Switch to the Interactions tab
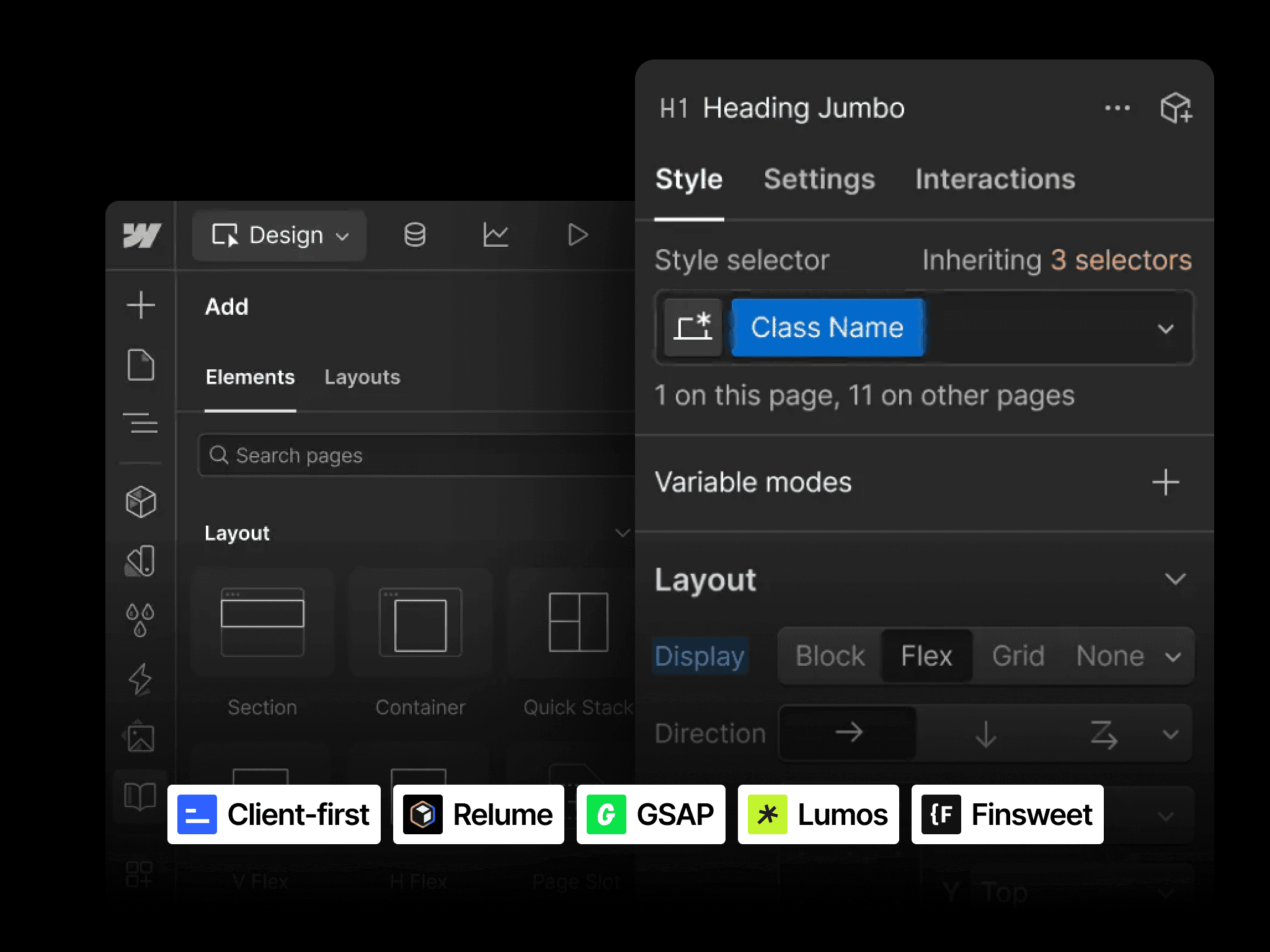 pyautogui.click(x=995, y=179)
